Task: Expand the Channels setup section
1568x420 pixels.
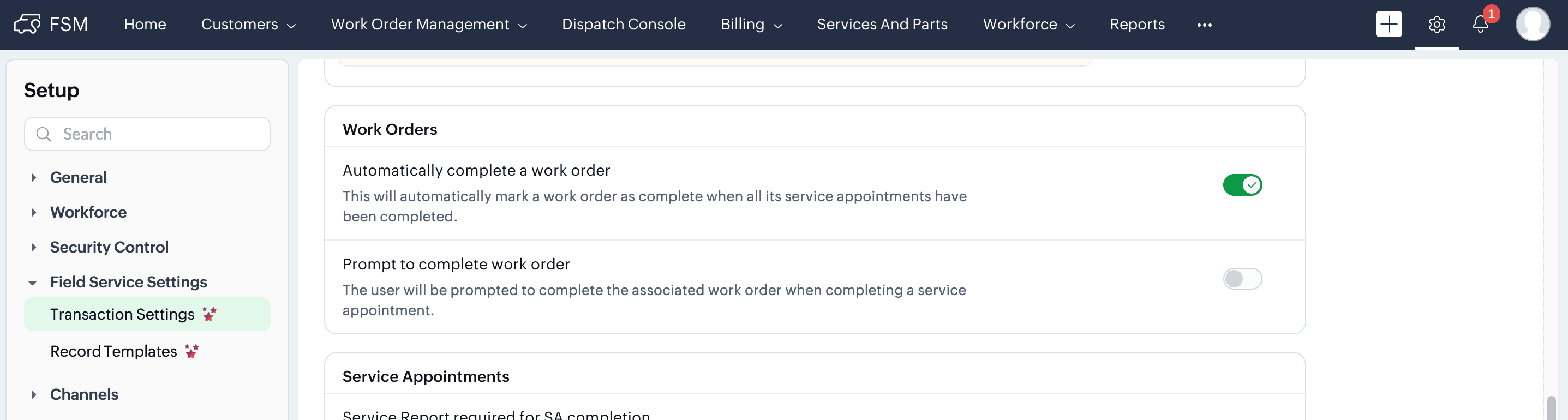Action: click(33, 394)
